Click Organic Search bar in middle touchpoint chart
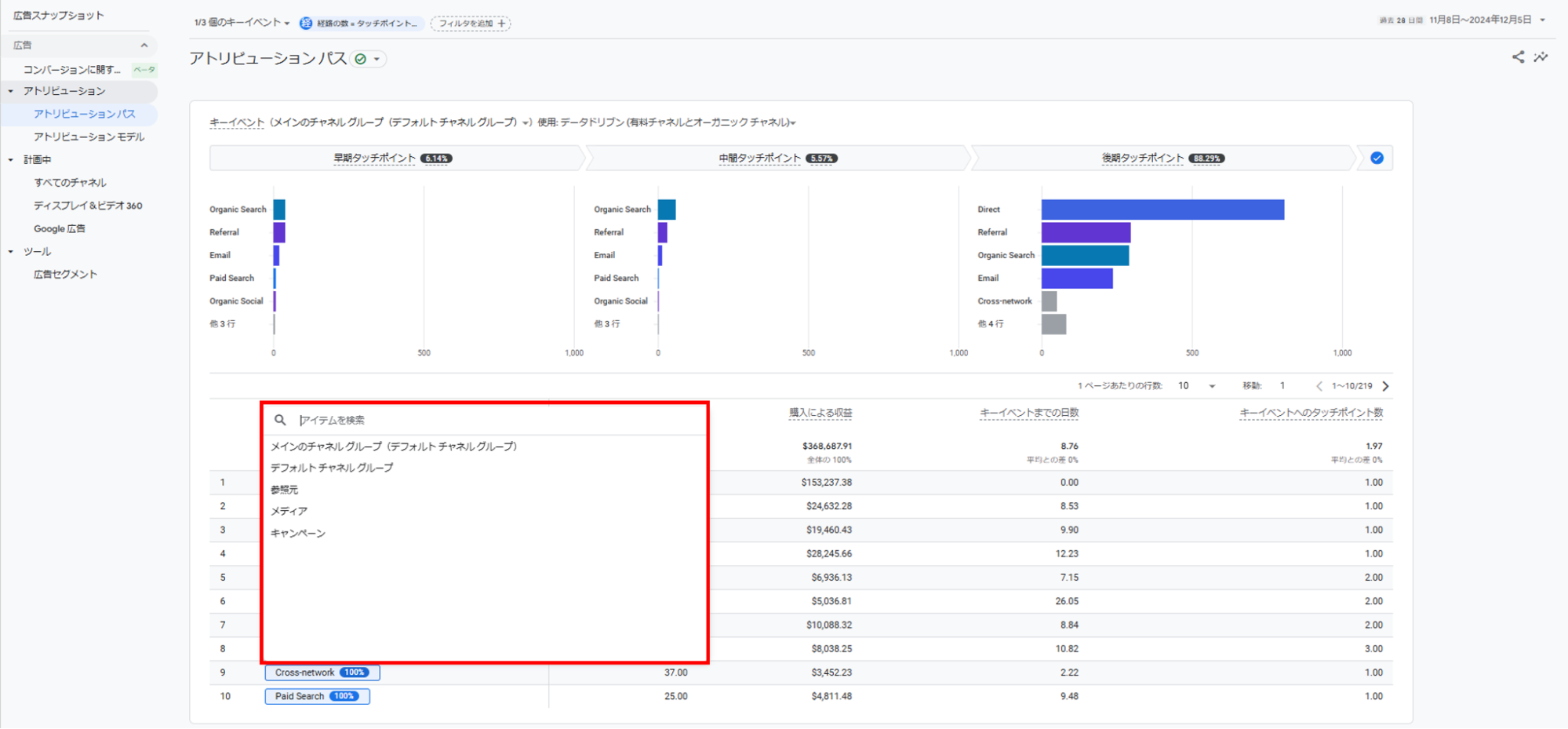The image size is (1568, 729). (x=667, y=210)
